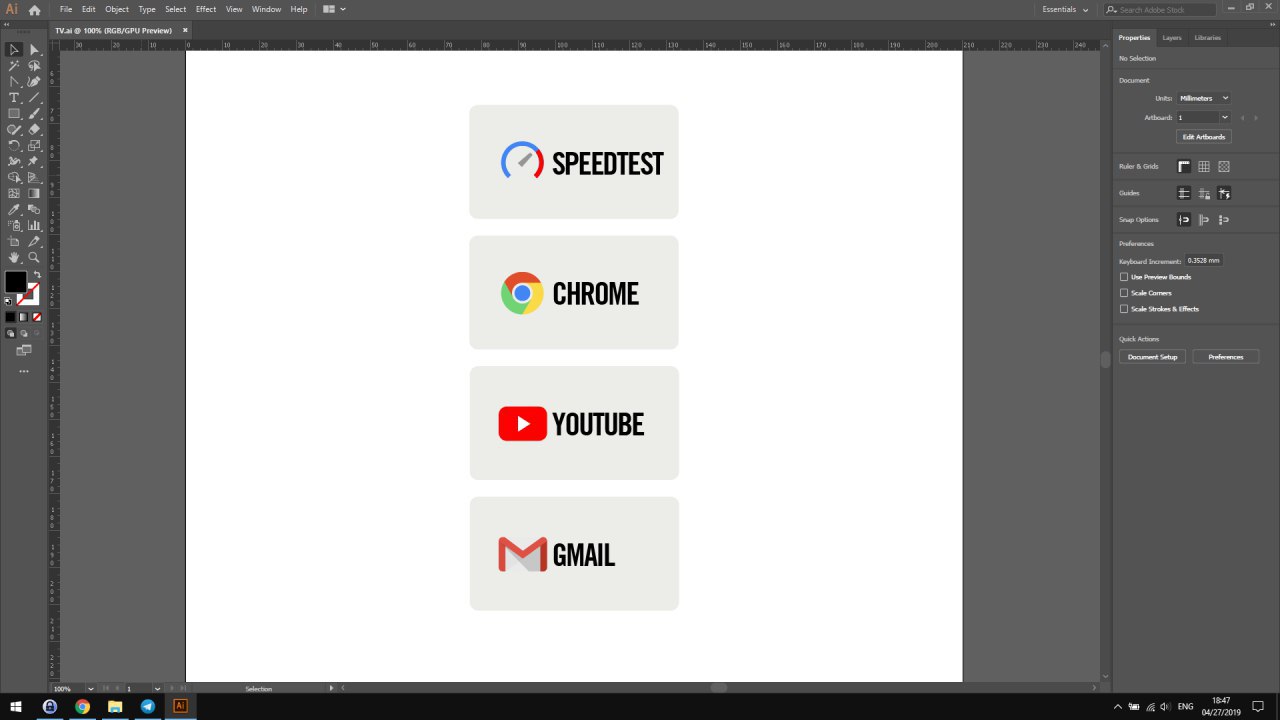The width and height of the screenshot is (1280, 720).
Task: Select the Pen tool
Action: click(14, 81)
